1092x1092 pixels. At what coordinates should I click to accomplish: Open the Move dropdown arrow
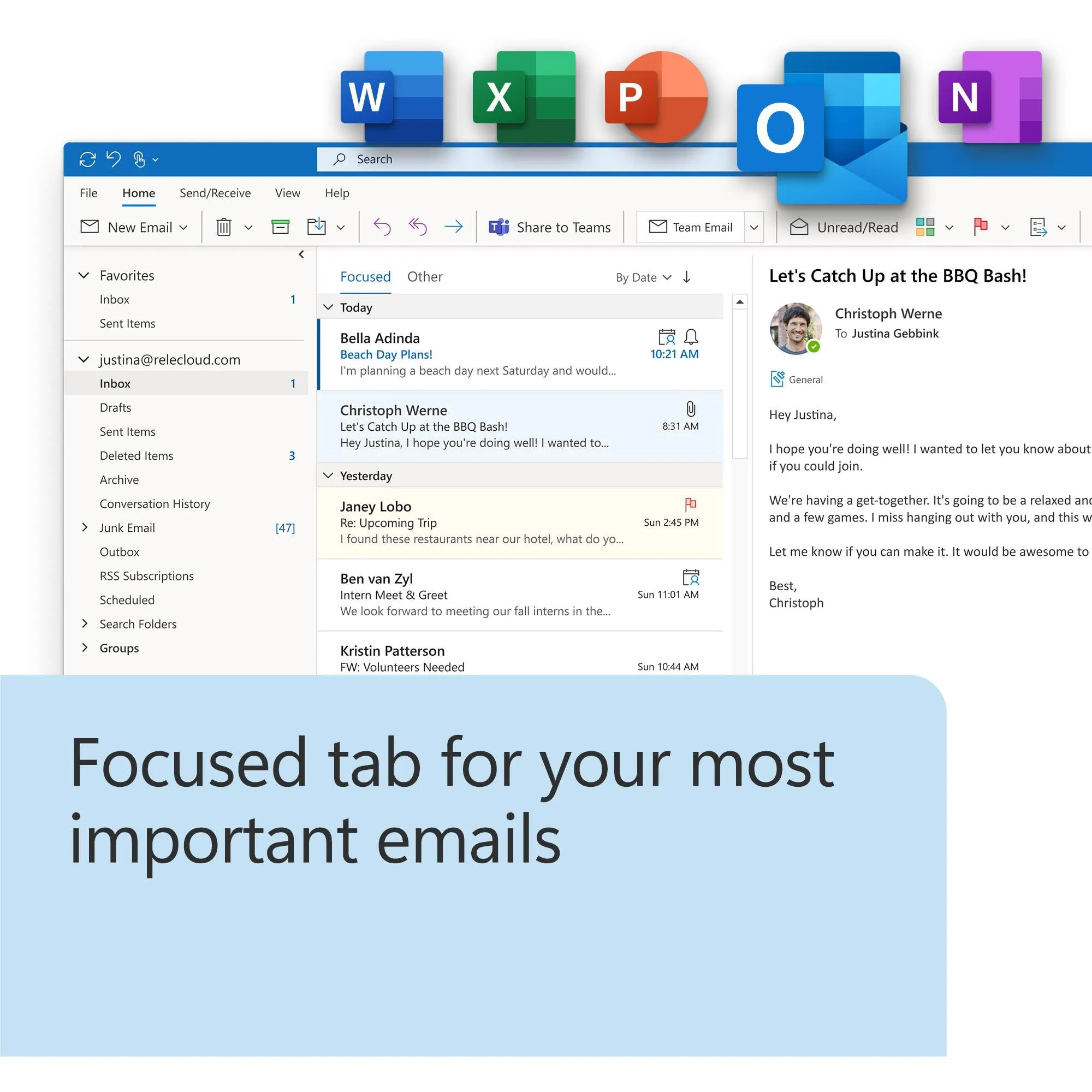tap(341, 228)
